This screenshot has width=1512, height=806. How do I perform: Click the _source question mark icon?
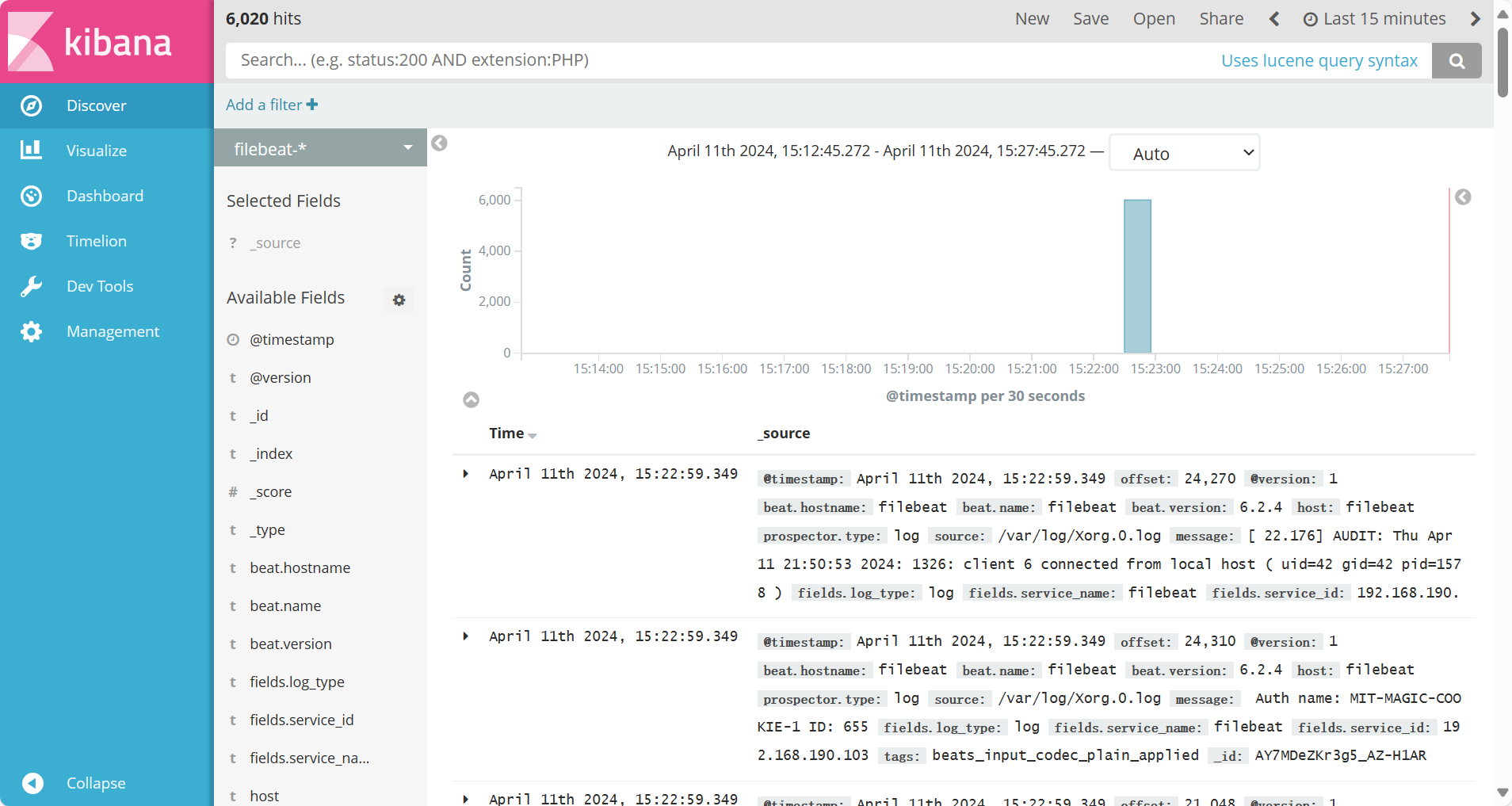coord(233,243)
